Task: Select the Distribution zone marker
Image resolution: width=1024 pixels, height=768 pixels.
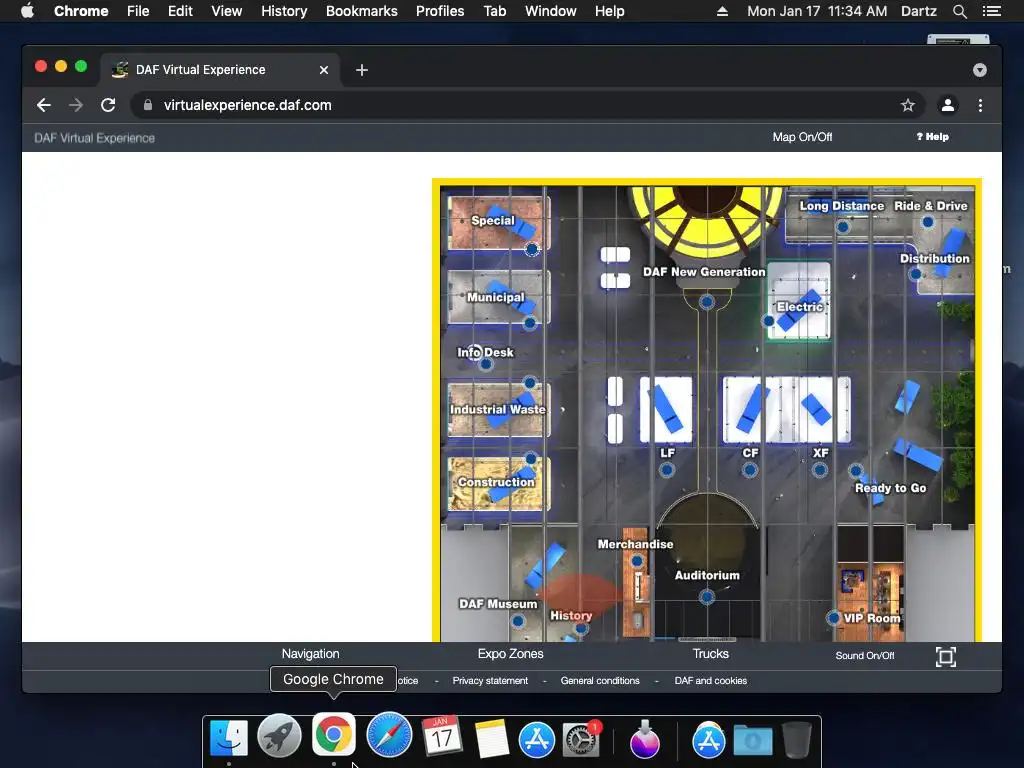Action: (916, 274)
